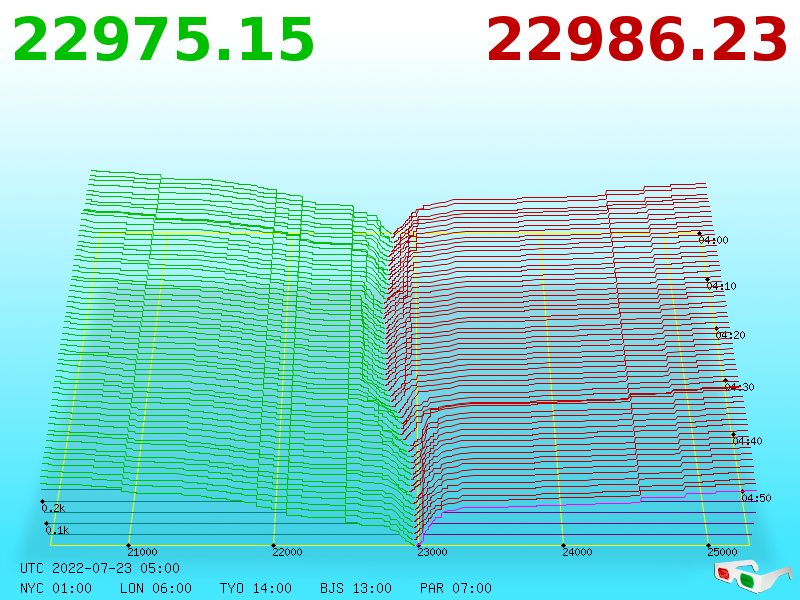Click the 22000 price axis label
The height and width of the screenshot is (600, 800).
tap(287, 552)
